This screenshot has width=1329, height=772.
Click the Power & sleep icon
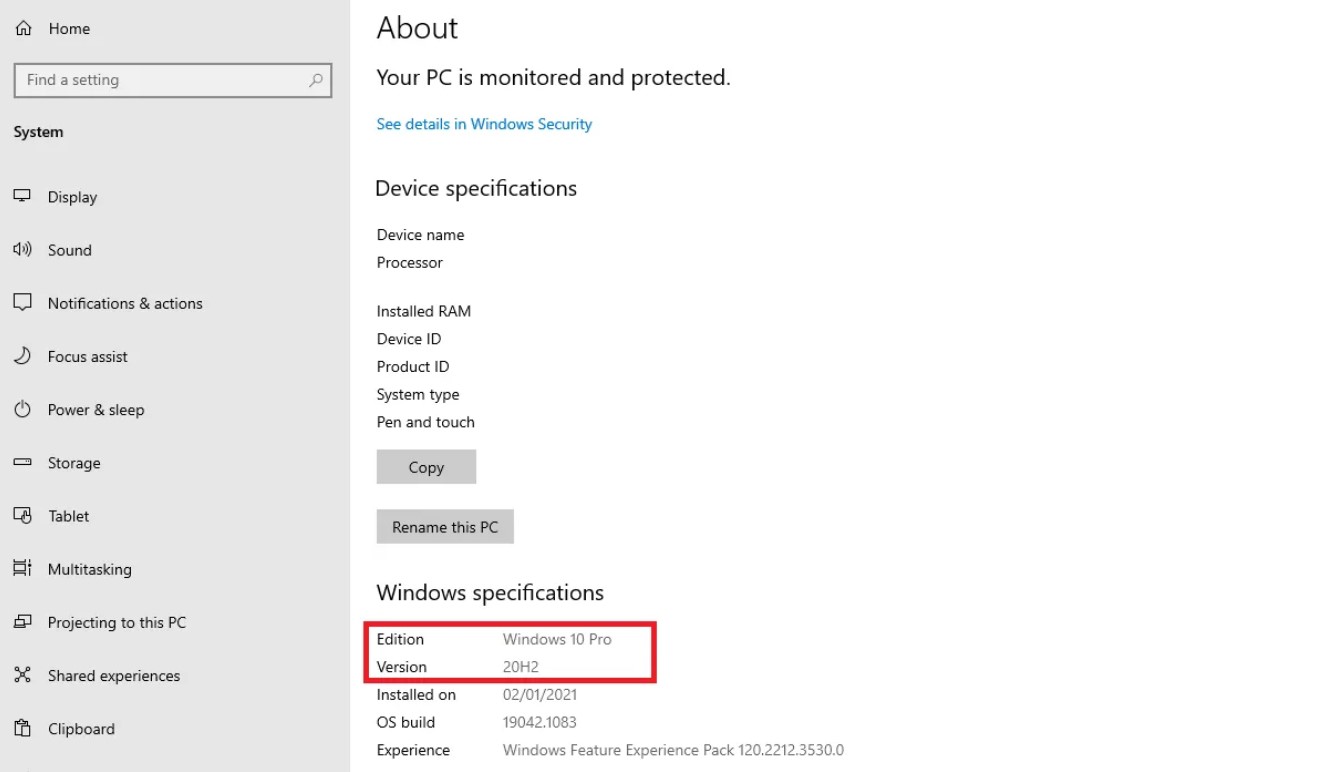pos(22,409)
